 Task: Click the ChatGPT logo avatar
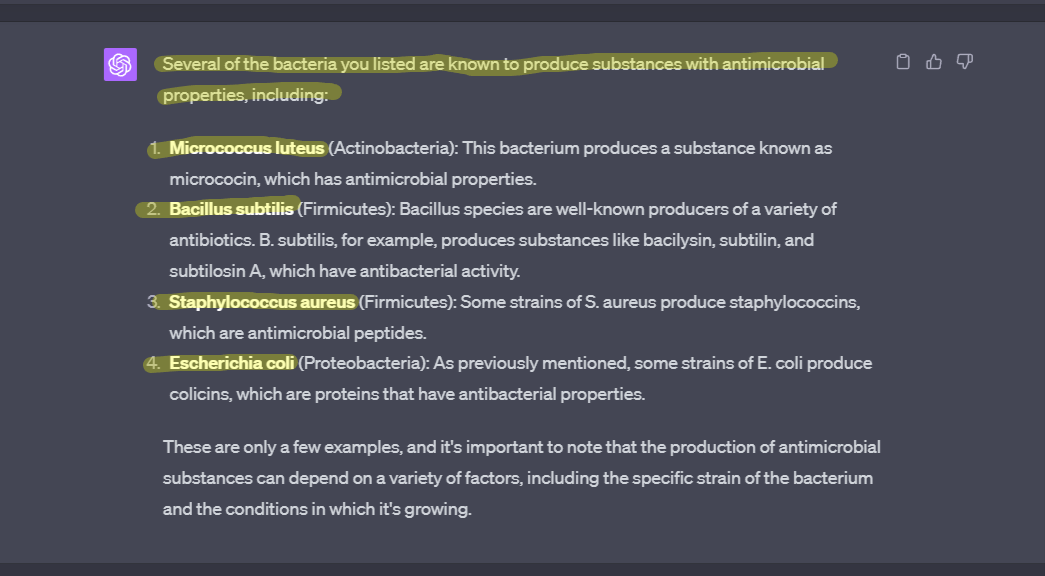coord(120,65)
